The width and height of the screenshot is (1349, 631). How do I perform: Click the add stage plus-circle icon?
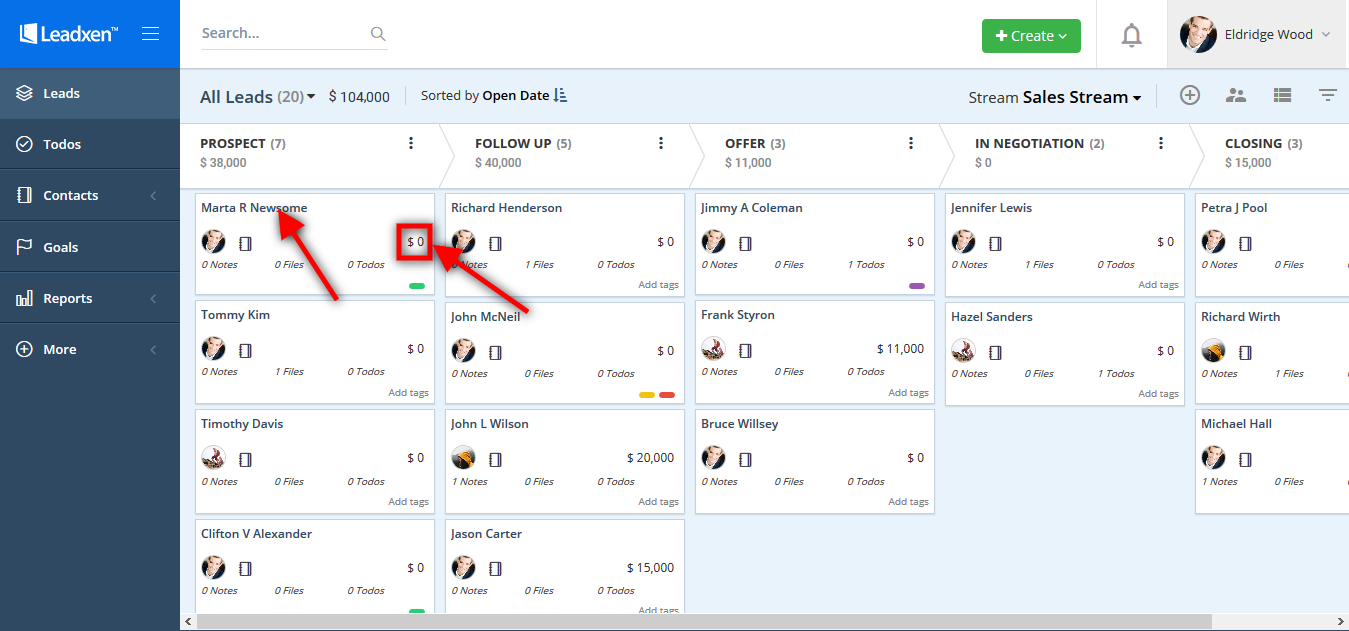[1189, 95]
